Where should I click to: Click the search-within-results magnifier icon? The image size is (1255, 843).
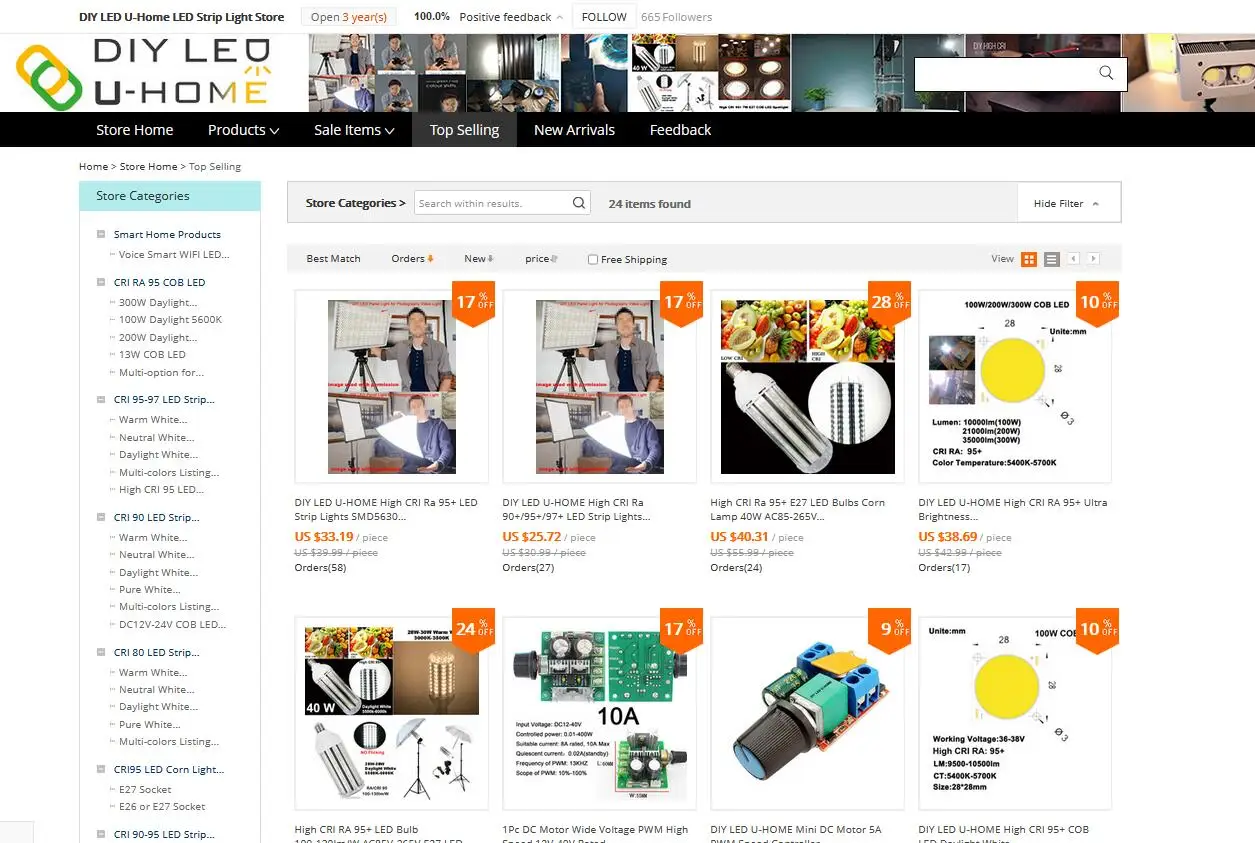[579, 203]
